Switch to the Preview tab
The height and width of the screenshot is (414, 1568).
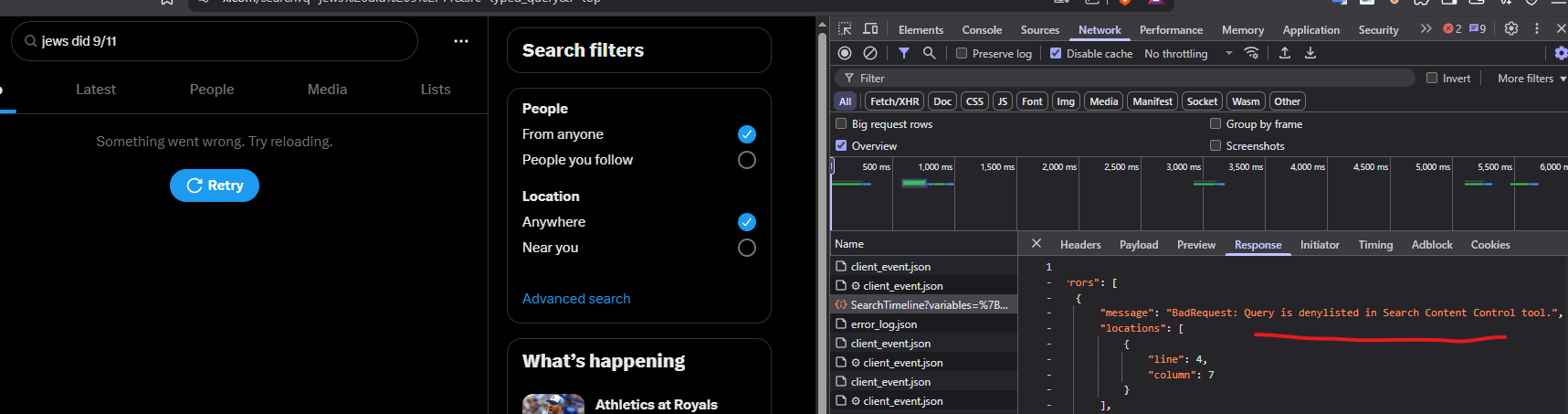pos(1196,244)
